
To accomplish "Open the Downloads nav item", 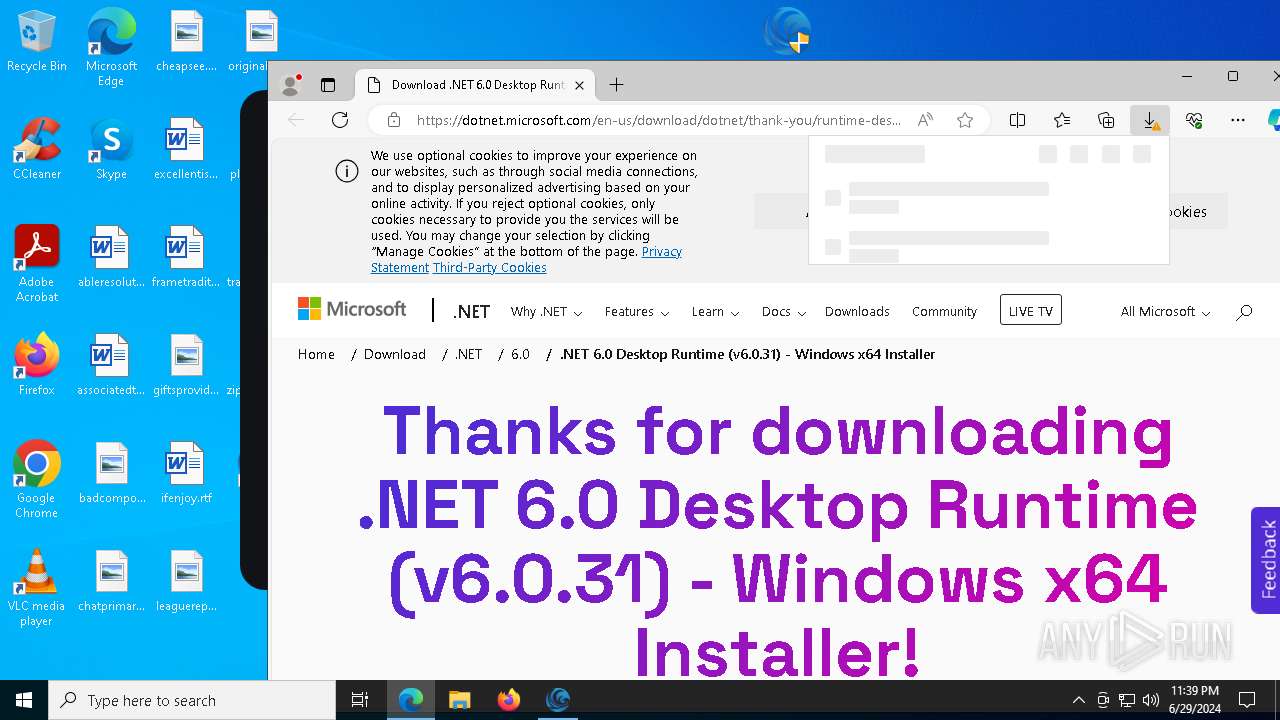I will (857, 312).
